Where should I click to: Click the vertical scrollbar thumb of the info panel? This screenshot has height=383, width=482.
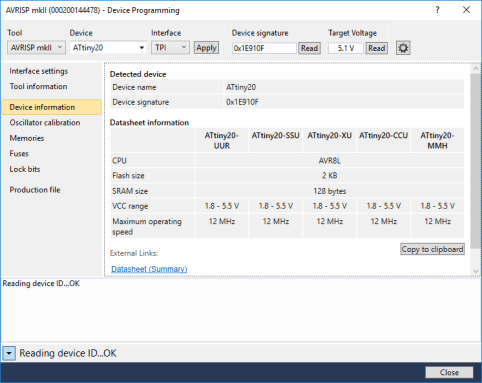point(476,161)
